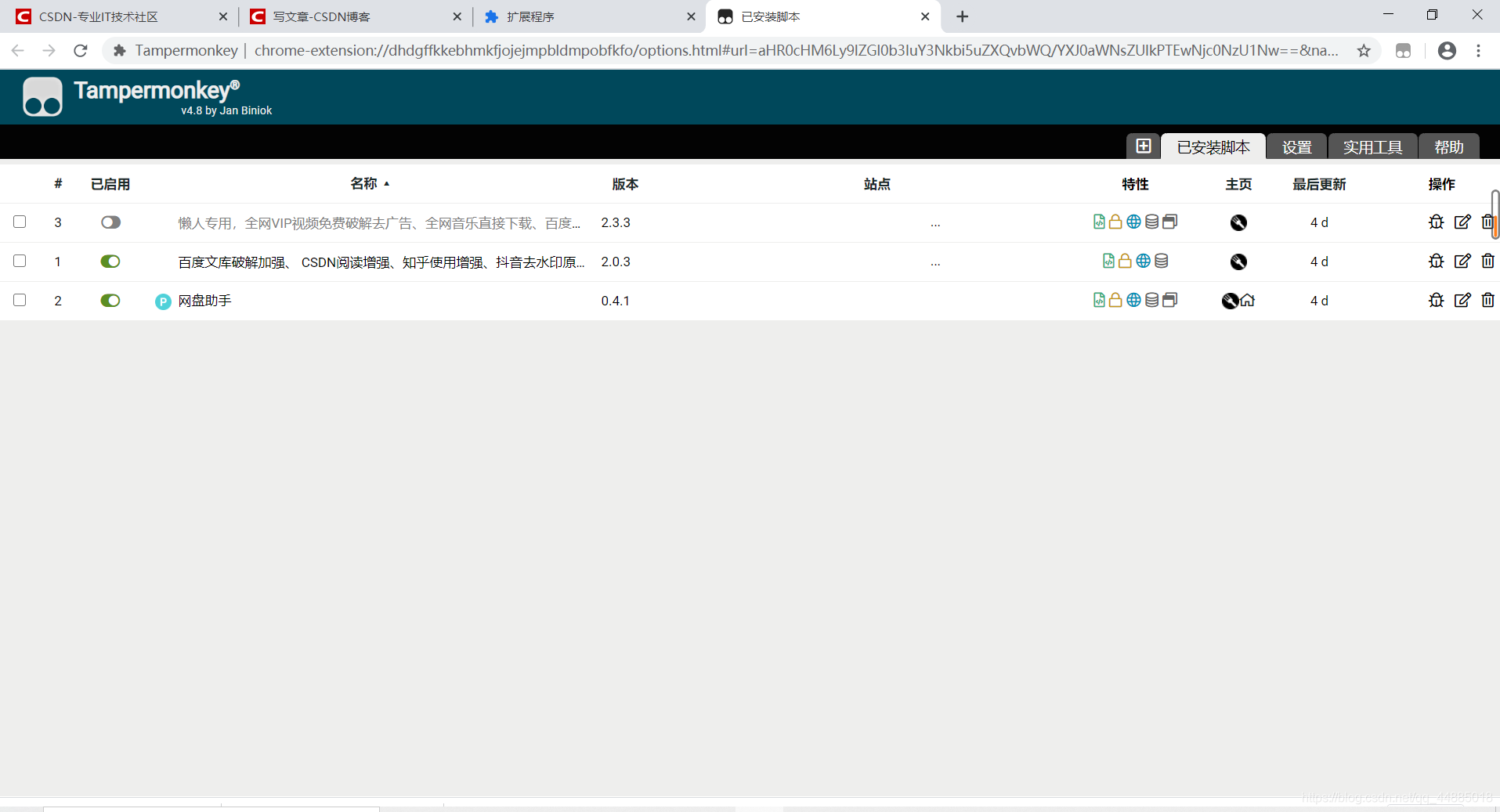This screenshot has width=1500, height=812.
Task: Sort scripts by # column header
Action: (58, 184)
